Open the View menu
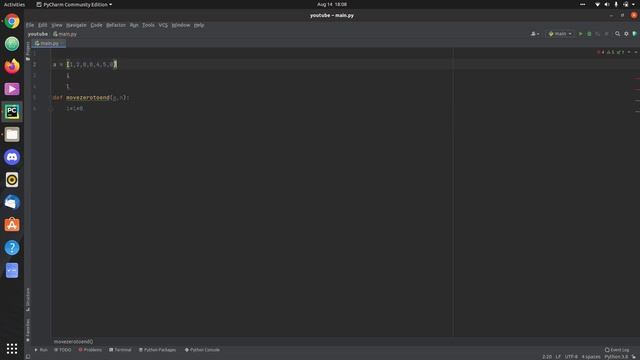The height and width of the screenshot is (360, 640). point(57,25)
